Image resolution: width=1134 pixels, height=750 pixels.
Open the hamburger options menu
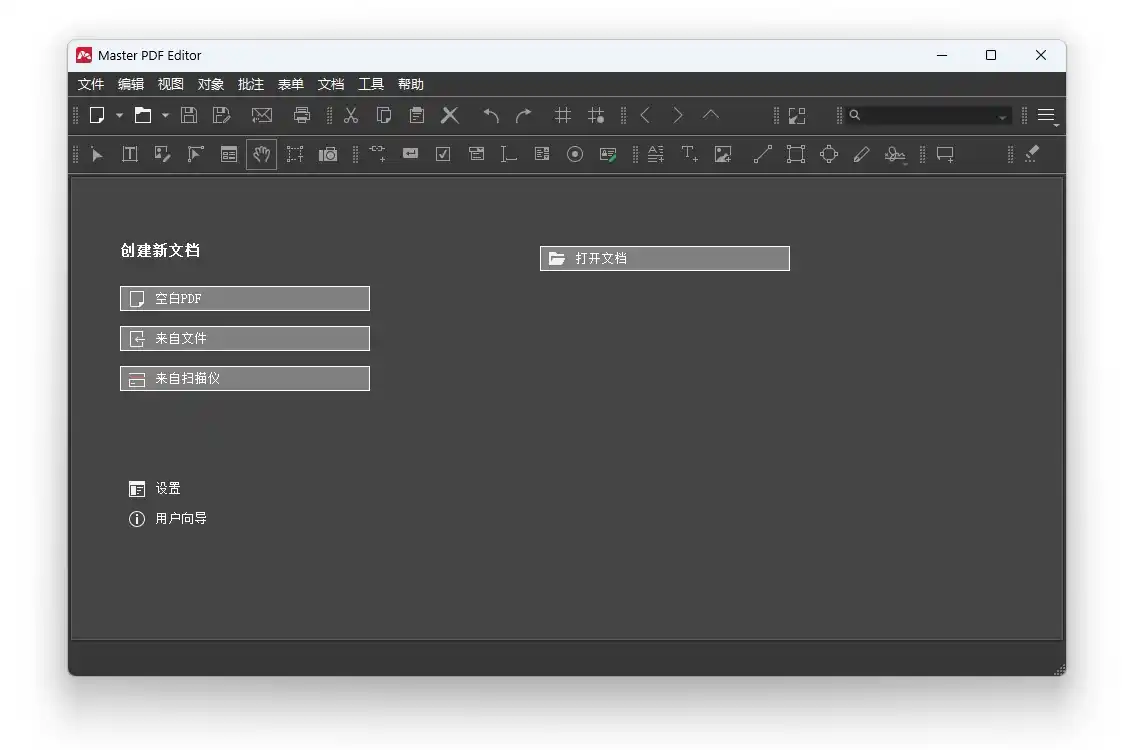[x=1046, y=116]
